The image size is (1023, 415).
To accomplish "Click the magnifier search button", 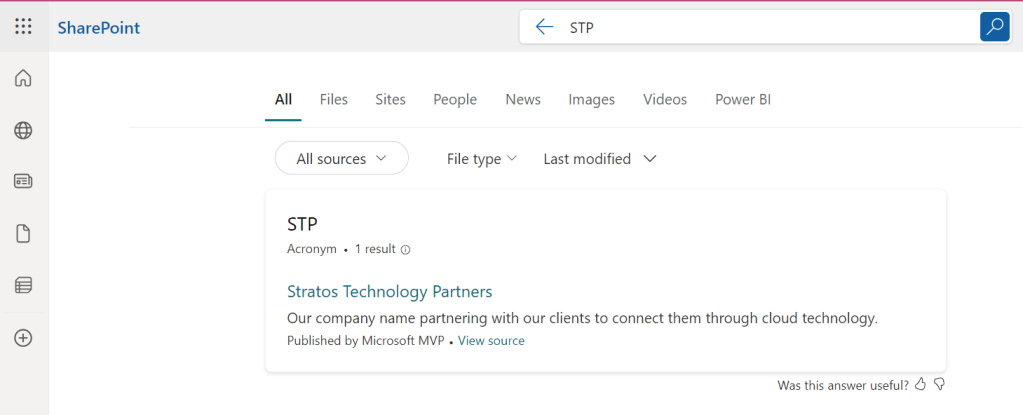I will tap(994, 27).
